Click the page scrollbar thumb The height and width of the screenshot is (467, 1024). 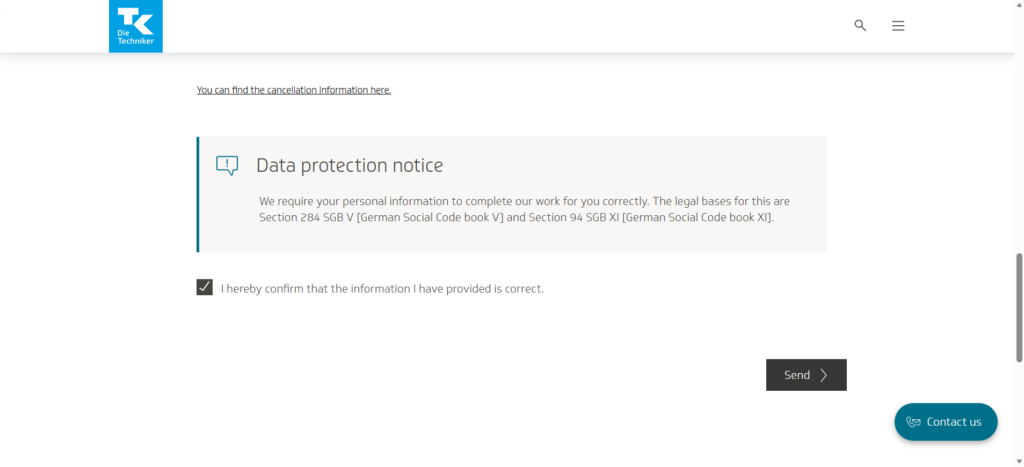(x=1018, y=308)
